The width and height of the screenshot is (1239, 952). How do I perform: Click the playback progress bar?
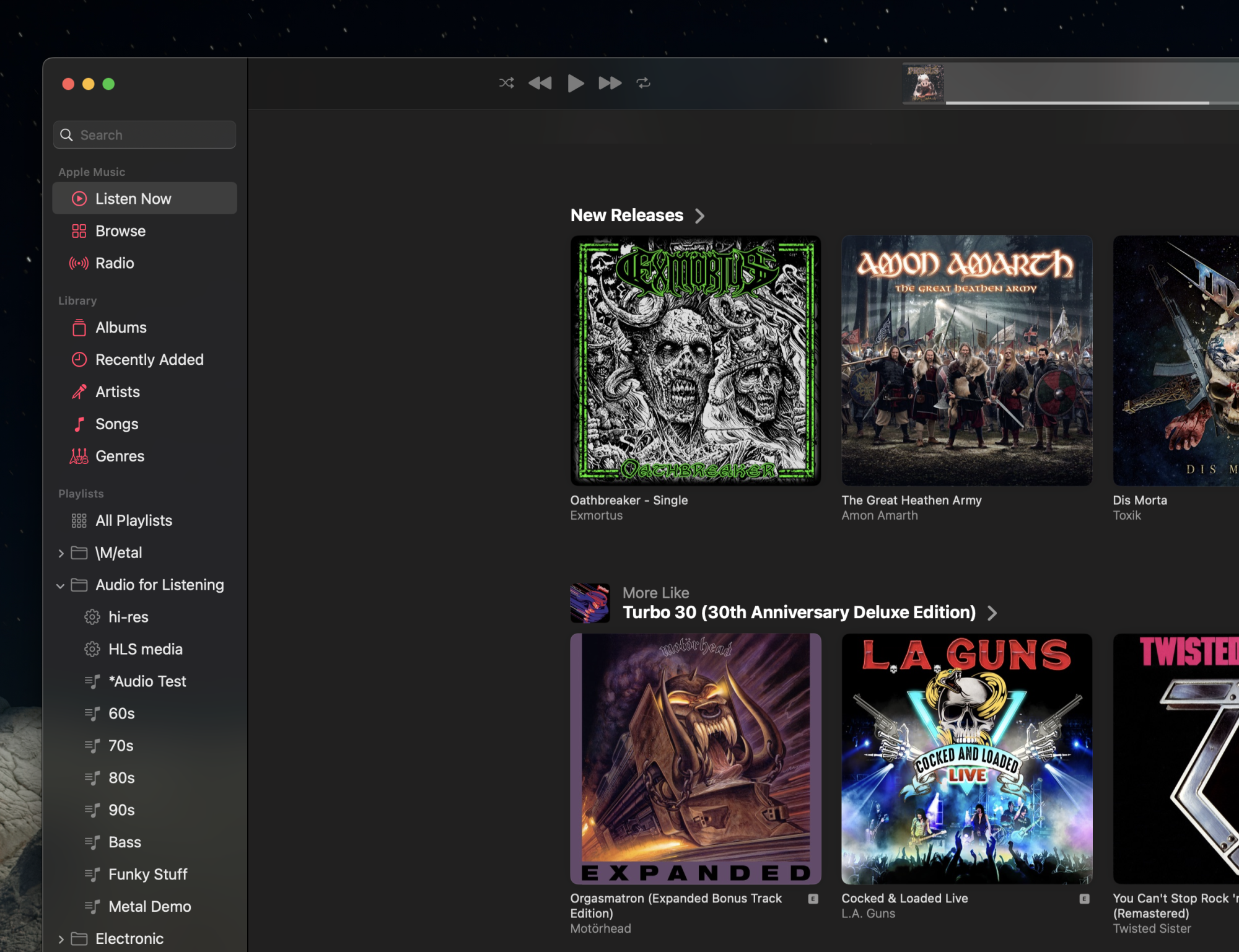click(1092, 103)
